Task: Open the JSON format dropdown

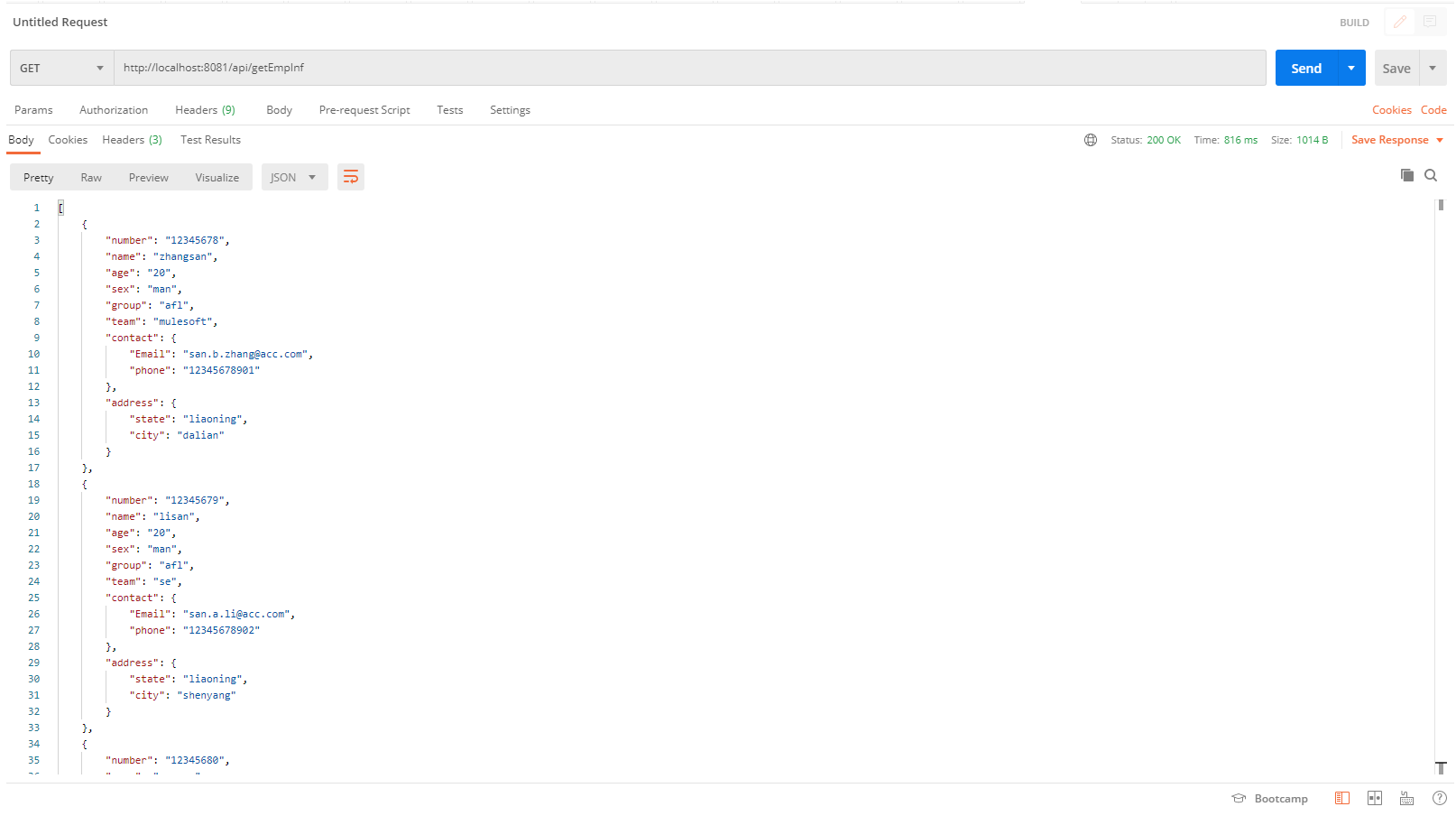Action: pos(294,177)
